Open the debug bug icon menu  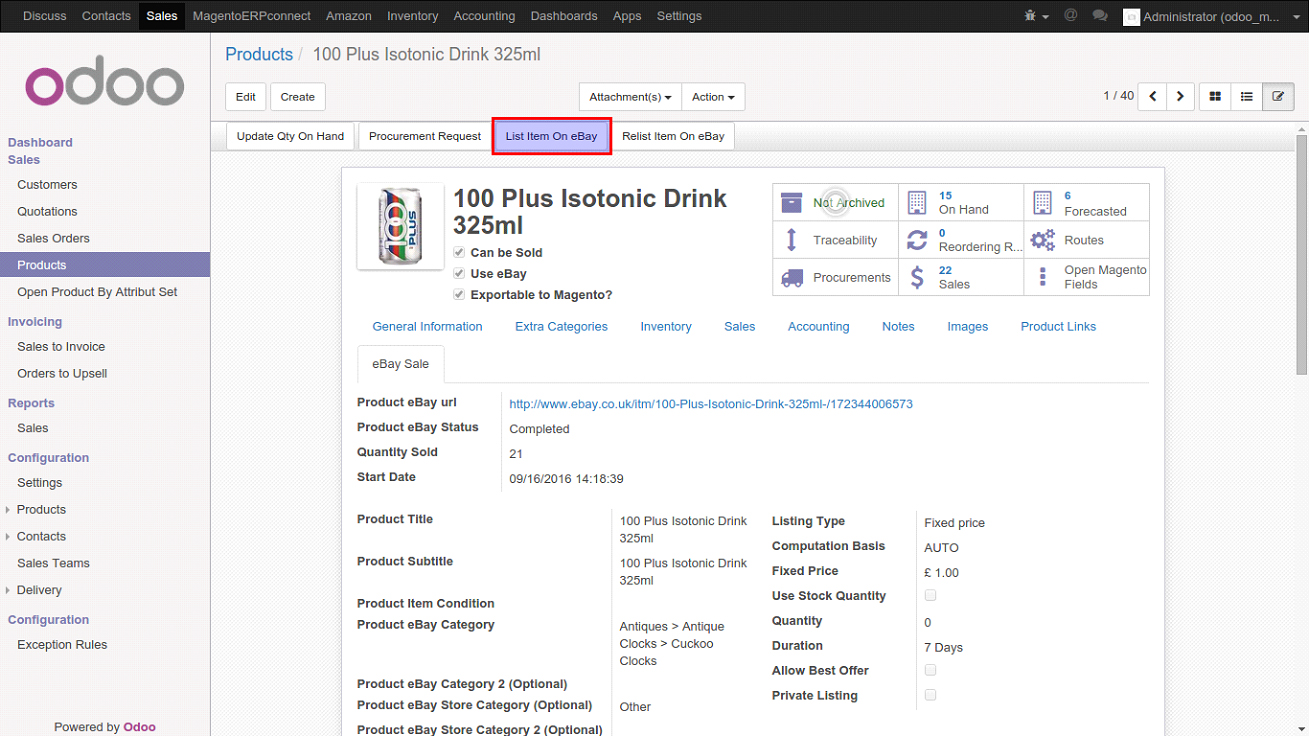[1036, 16]
